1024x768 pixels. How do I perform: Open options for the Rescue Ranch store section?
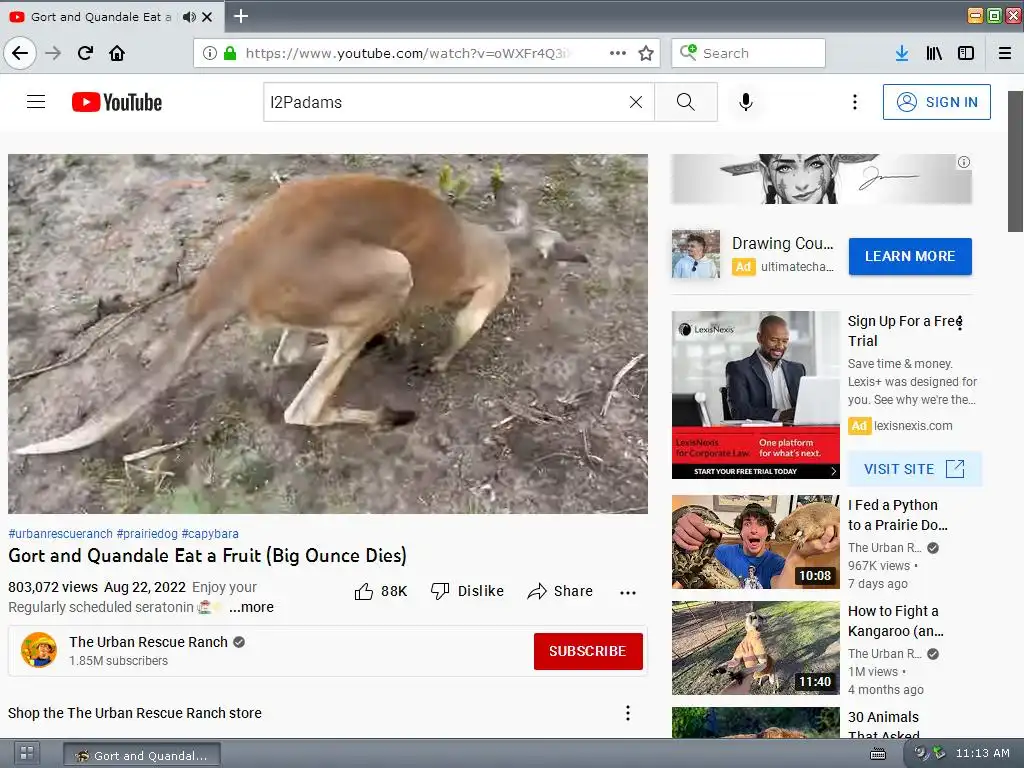[628, 712]
